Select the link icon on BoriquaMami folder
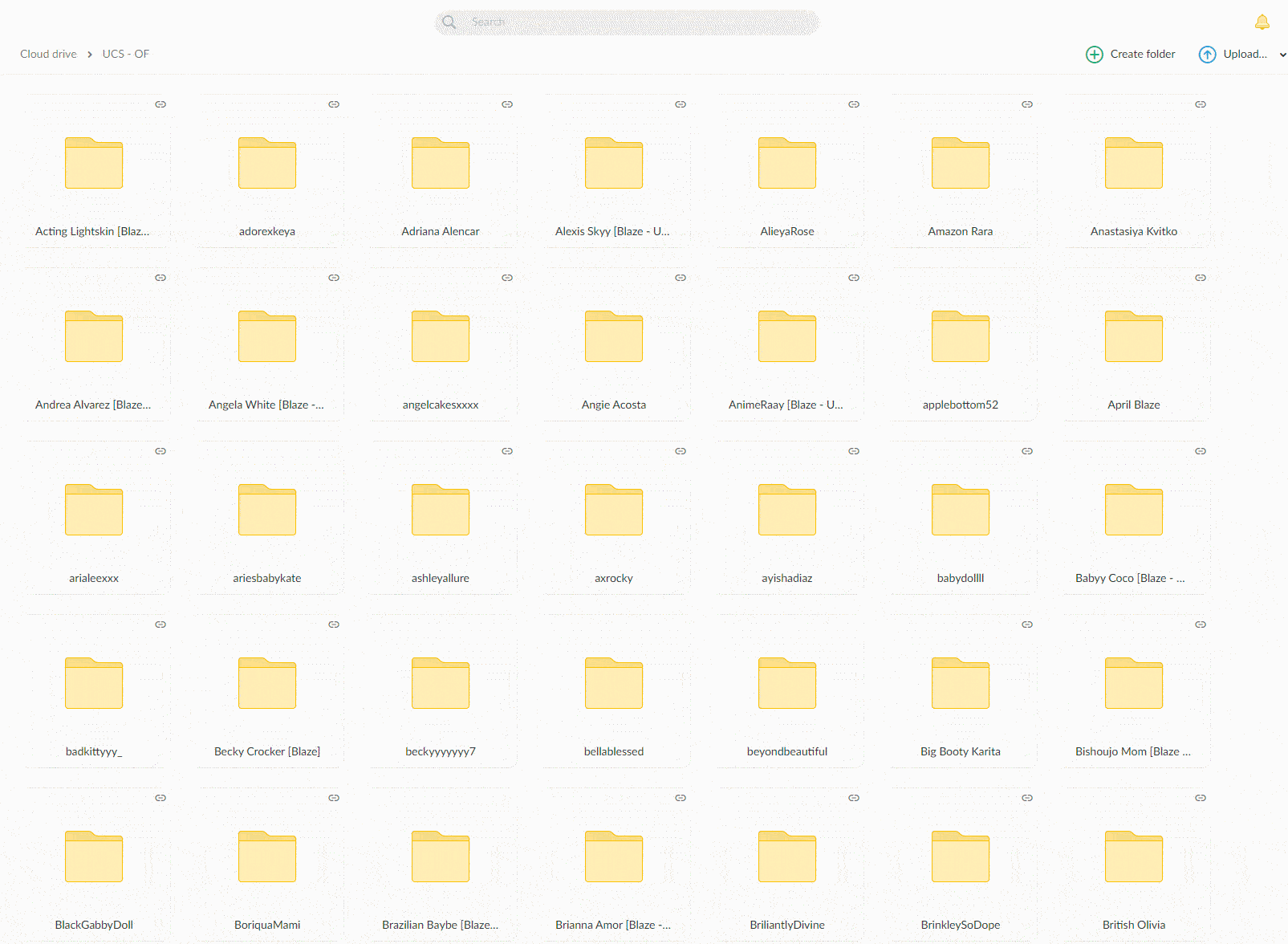The width and height of the screenshot is (1288, 944). 334,798
